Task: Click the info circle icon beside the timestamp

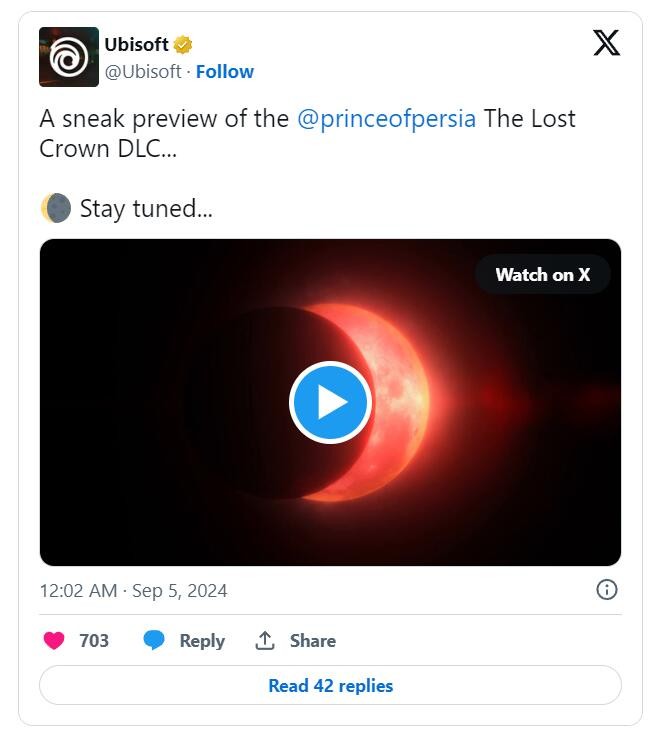Action: coord(606,590)
